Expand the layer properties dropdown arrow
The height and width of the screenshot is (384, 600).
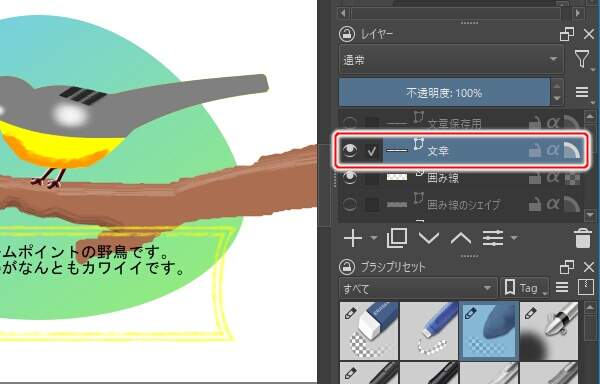(514, 238)
